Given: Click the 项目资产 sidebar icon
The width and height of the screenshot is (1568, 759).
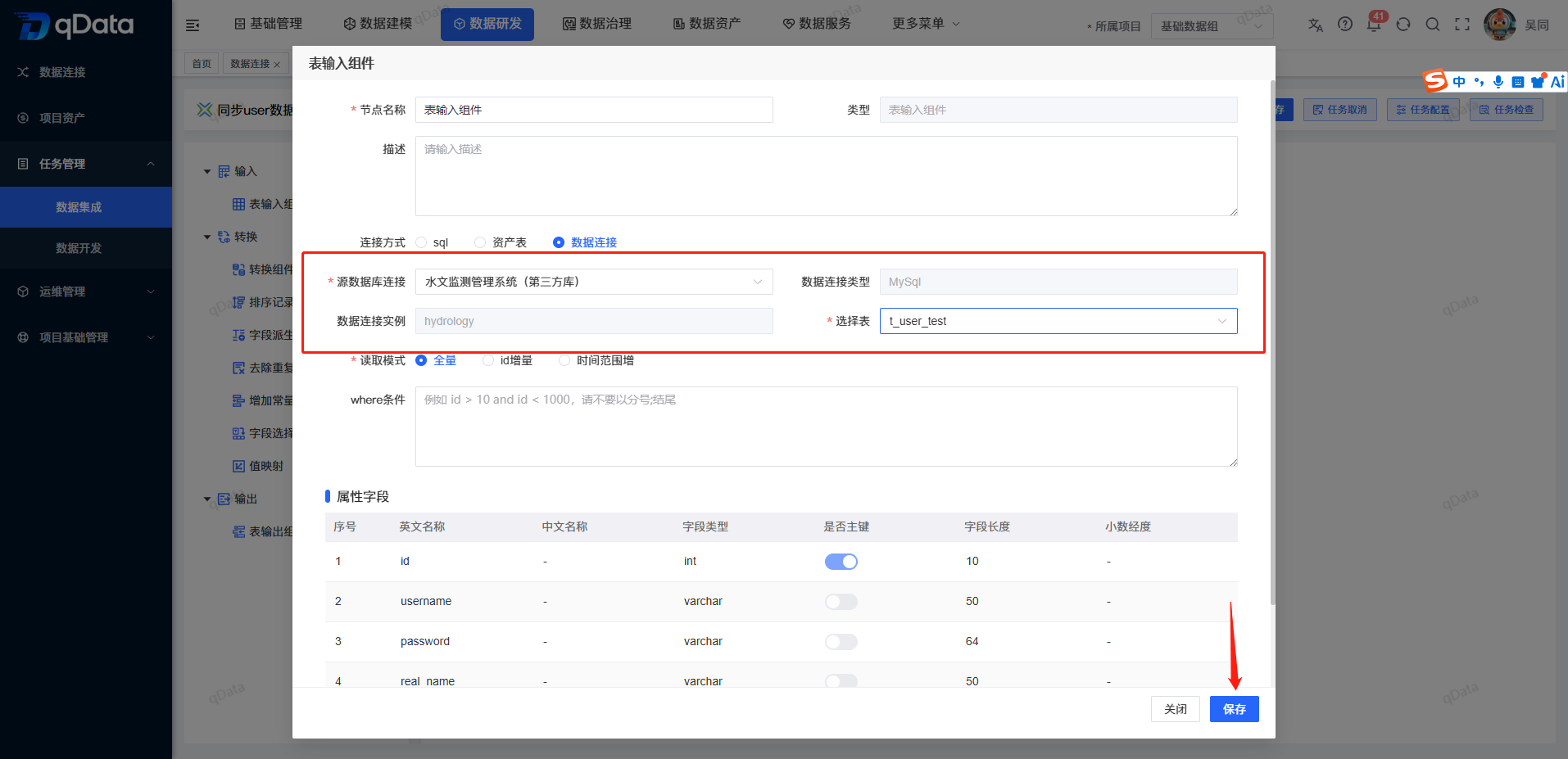Looking at the screenshot, I should (23, 118).
